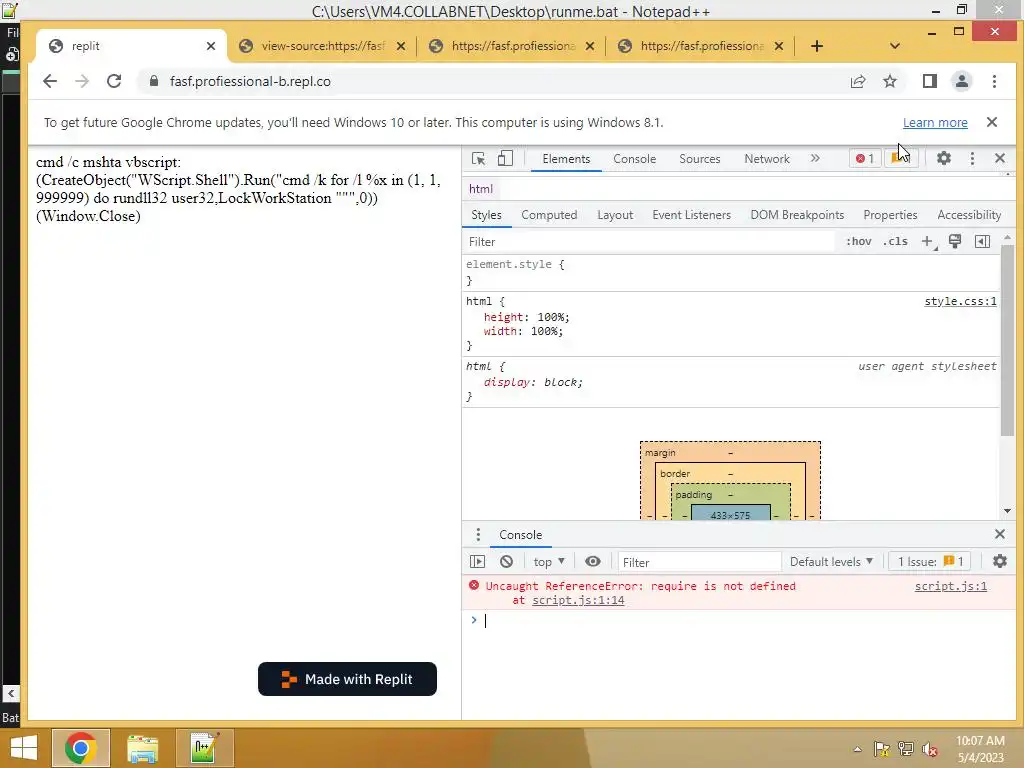Open the top JavaScript context dropdown
Image resolution: width=1024 pixels, height=768 pixels.
click(x=549, y=562)
